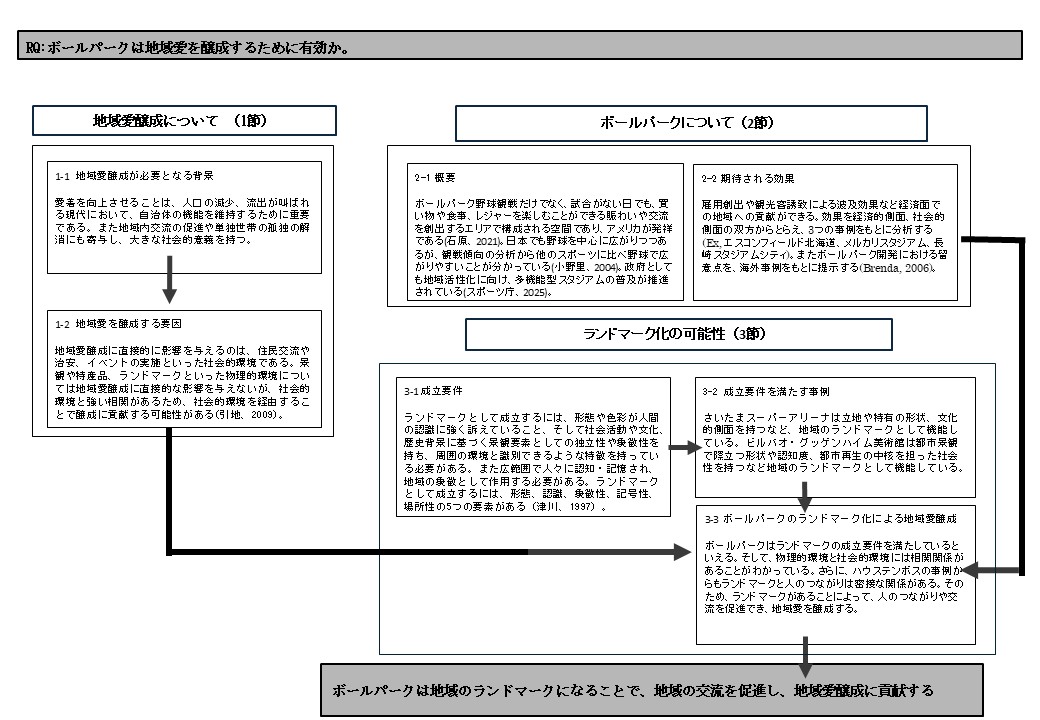Click the down arrow from 3-3 to the conclusion
The height and width of the screenshot is (720, 1040).
(803, 655)
